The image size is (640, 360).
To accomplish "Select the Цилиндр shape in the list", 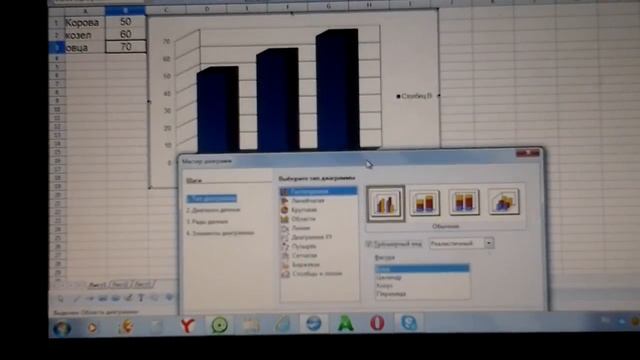I will point(422,278).
